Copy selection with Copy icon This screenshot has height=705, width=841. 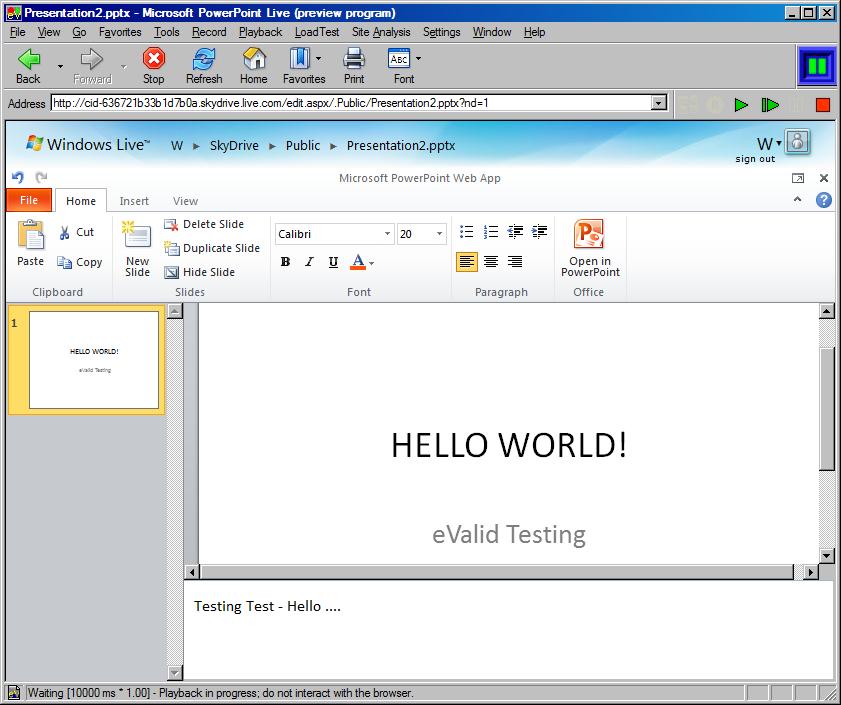click(x=64, y=262)
